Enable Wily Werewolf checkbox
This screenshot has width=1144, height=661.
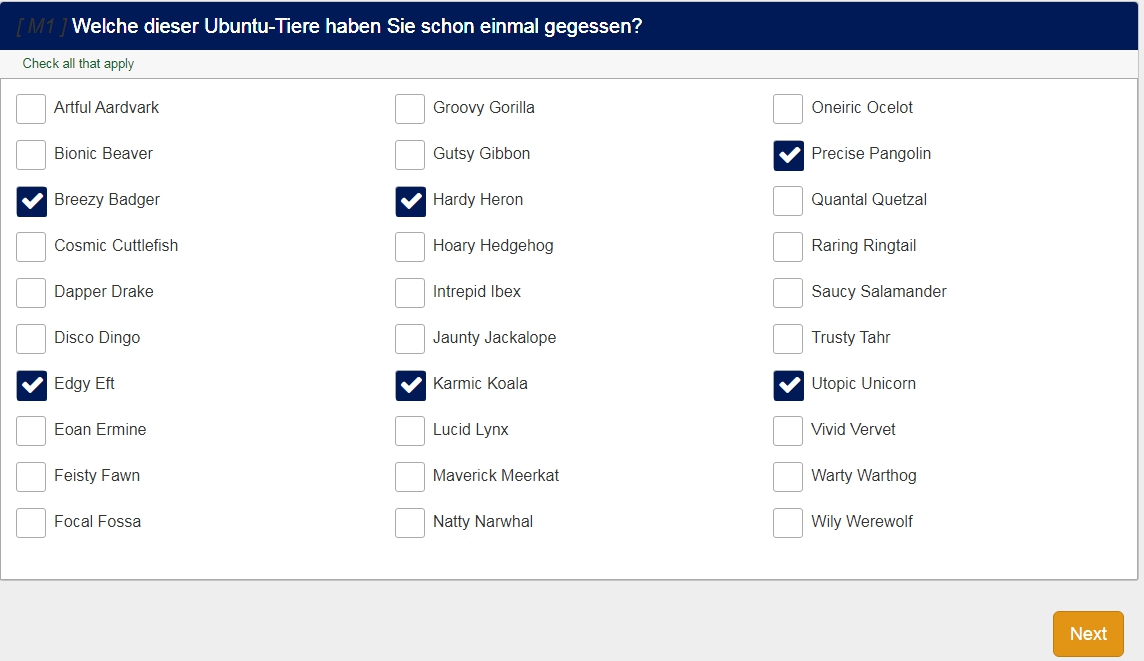tap(788, 522)
